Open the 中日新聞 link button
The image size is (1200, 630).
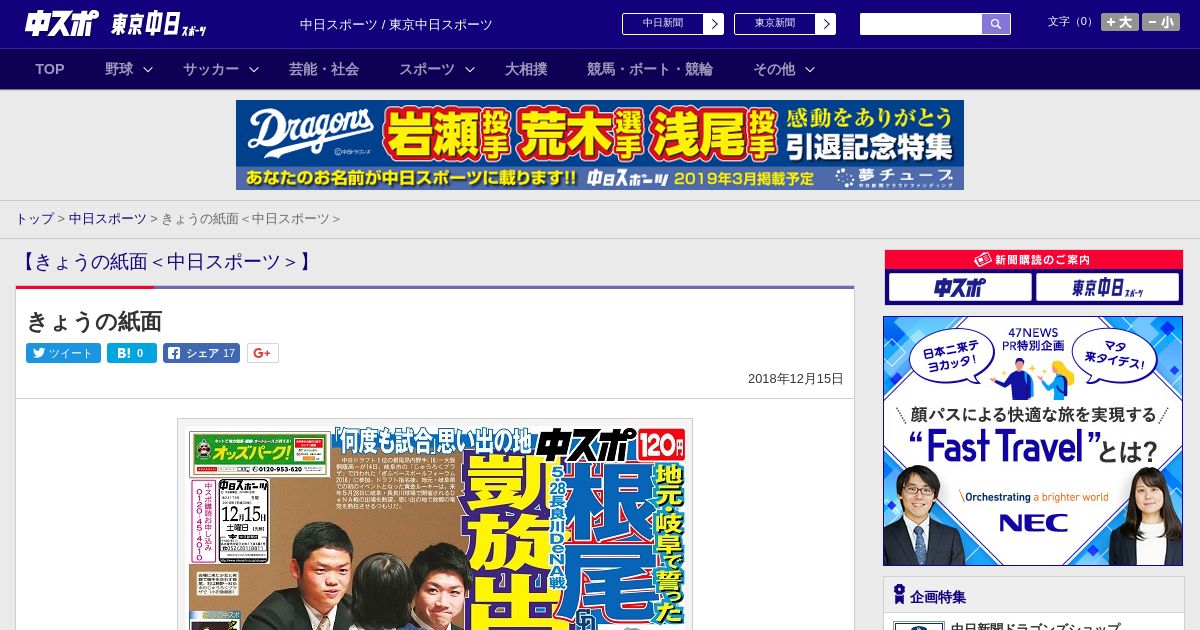click(x=663, y=24)
